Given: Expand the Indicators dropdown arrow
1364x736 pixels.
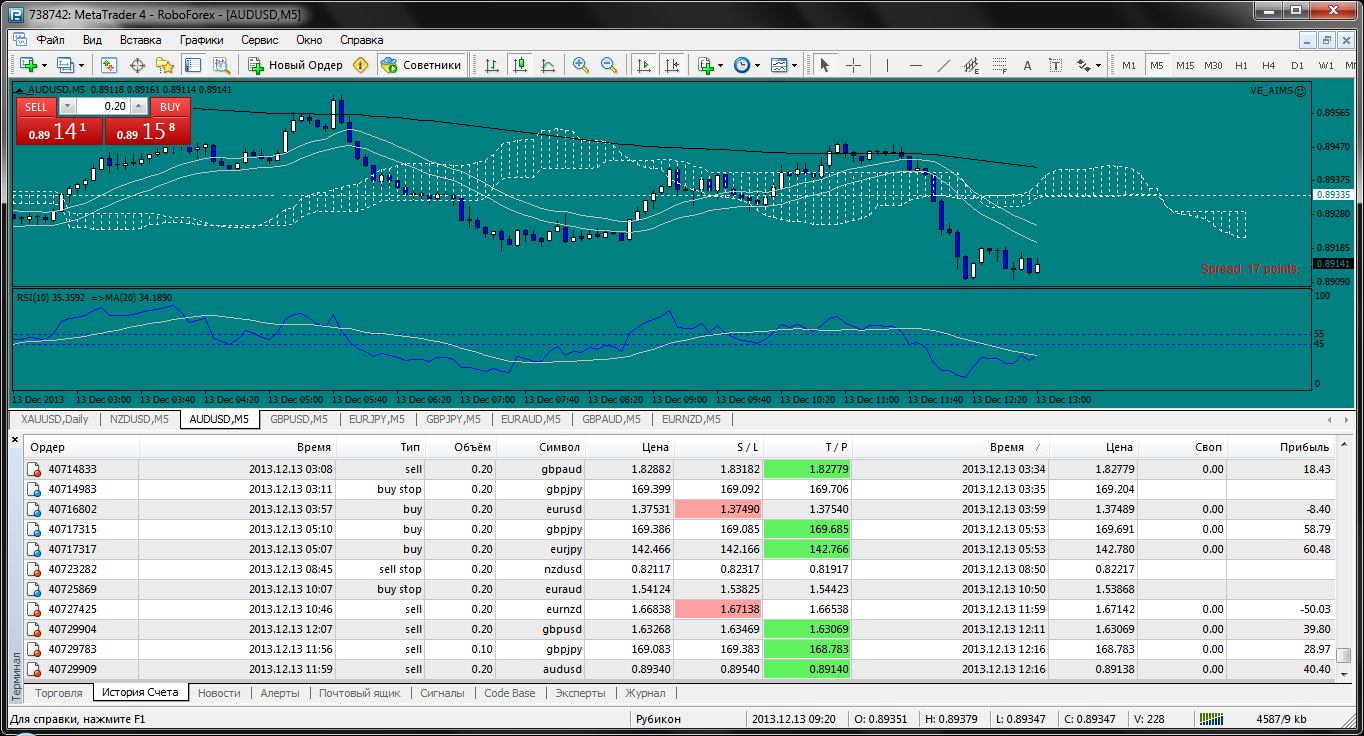Looking at the screenshot, I should tap(721, 65).
